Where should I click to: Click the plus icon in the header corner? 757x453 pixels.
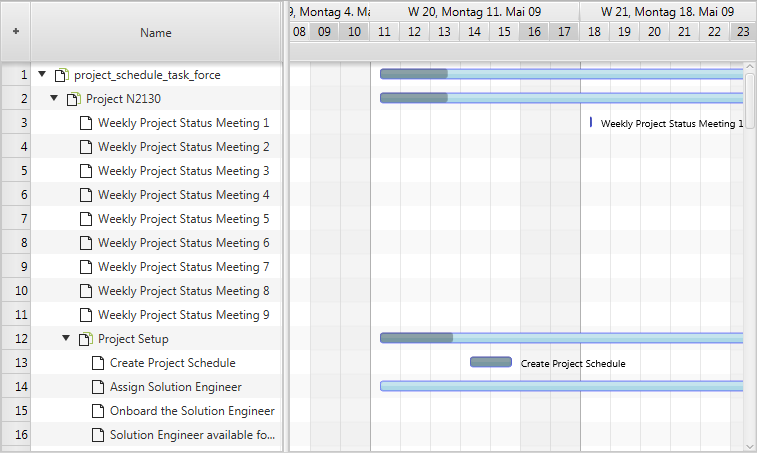click(16, 31)
